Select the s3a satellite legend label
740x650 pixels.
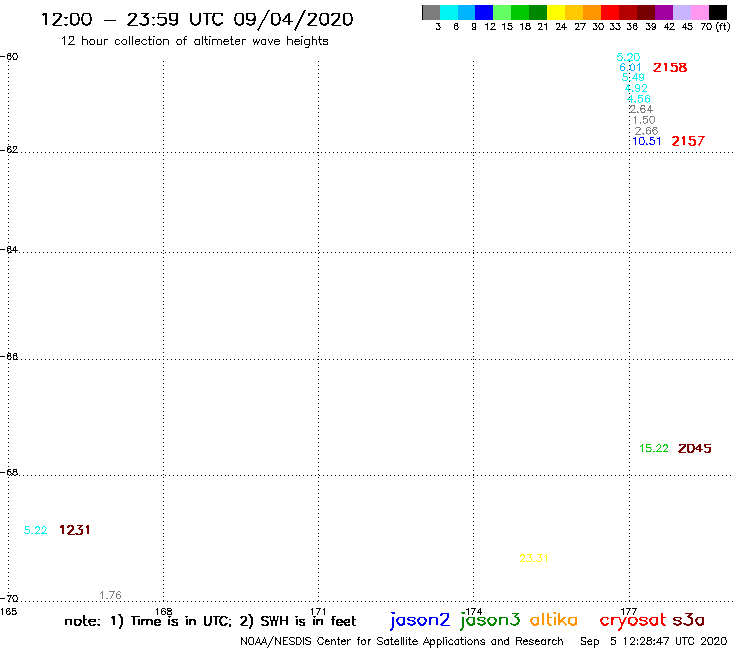pyautogui.click(x=689, y=620)
